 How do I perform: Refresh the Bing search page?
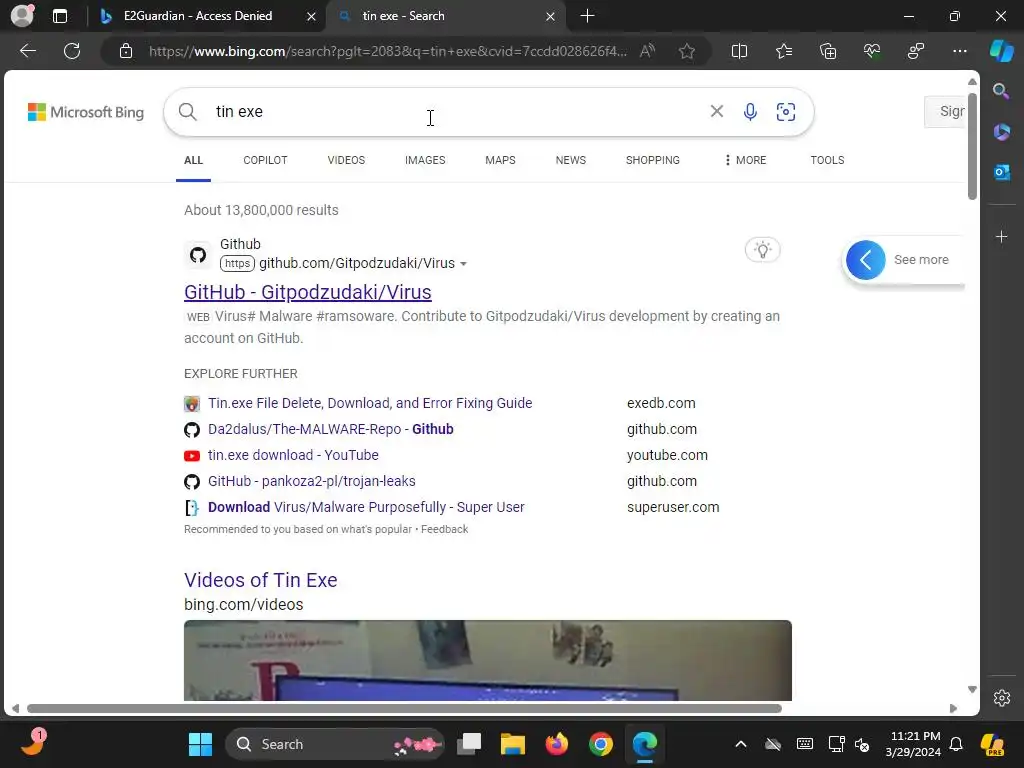coord(72,51)
